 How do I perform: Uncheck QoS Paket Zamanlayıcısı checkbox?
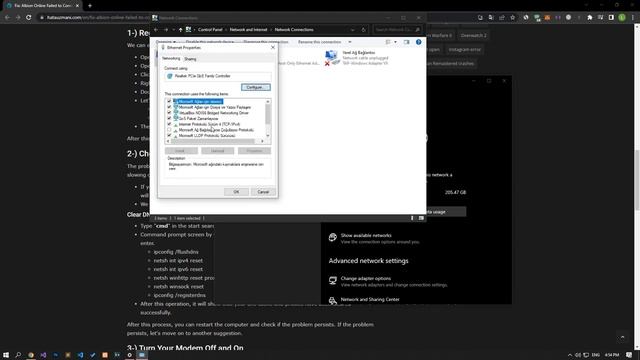point(169,118)
